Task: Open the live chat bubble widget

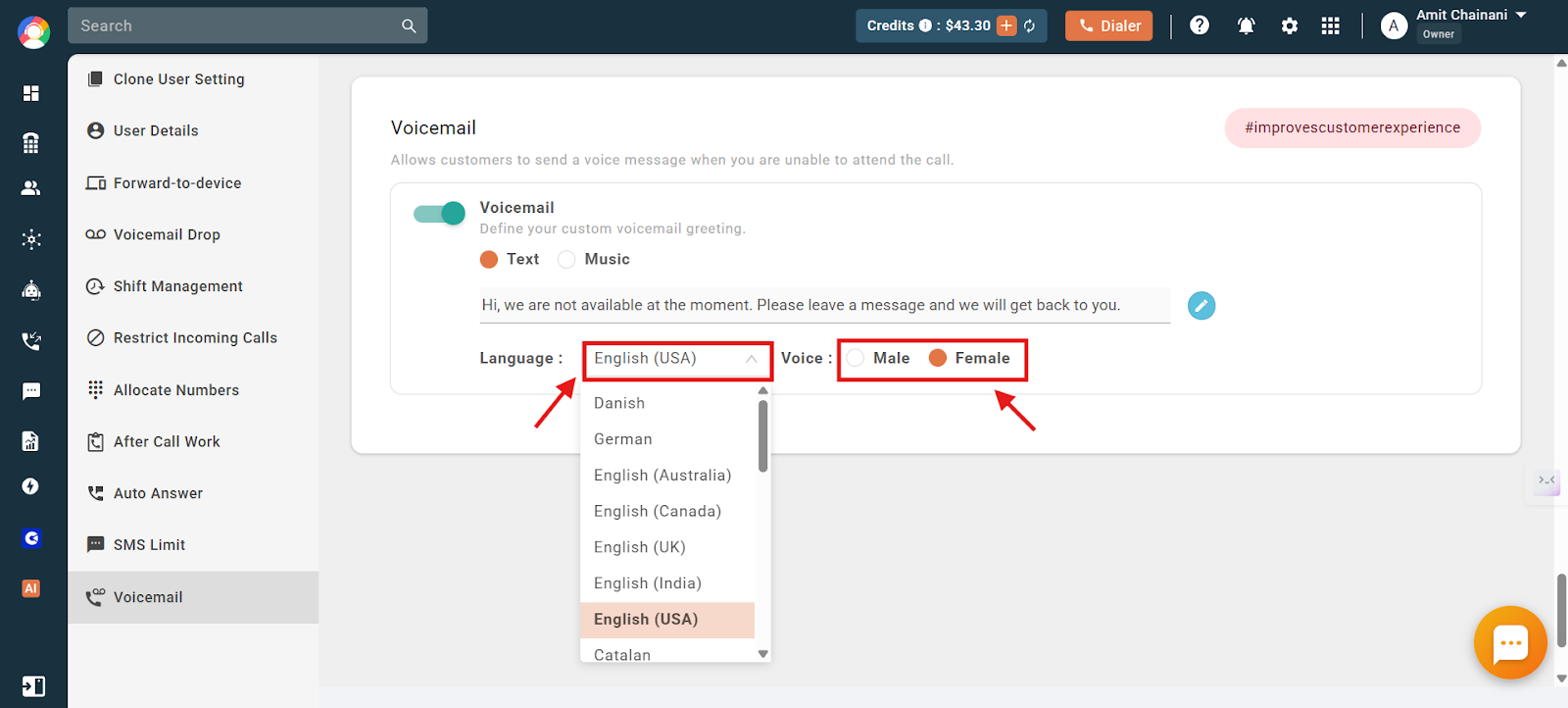Action: [1510, 643]
